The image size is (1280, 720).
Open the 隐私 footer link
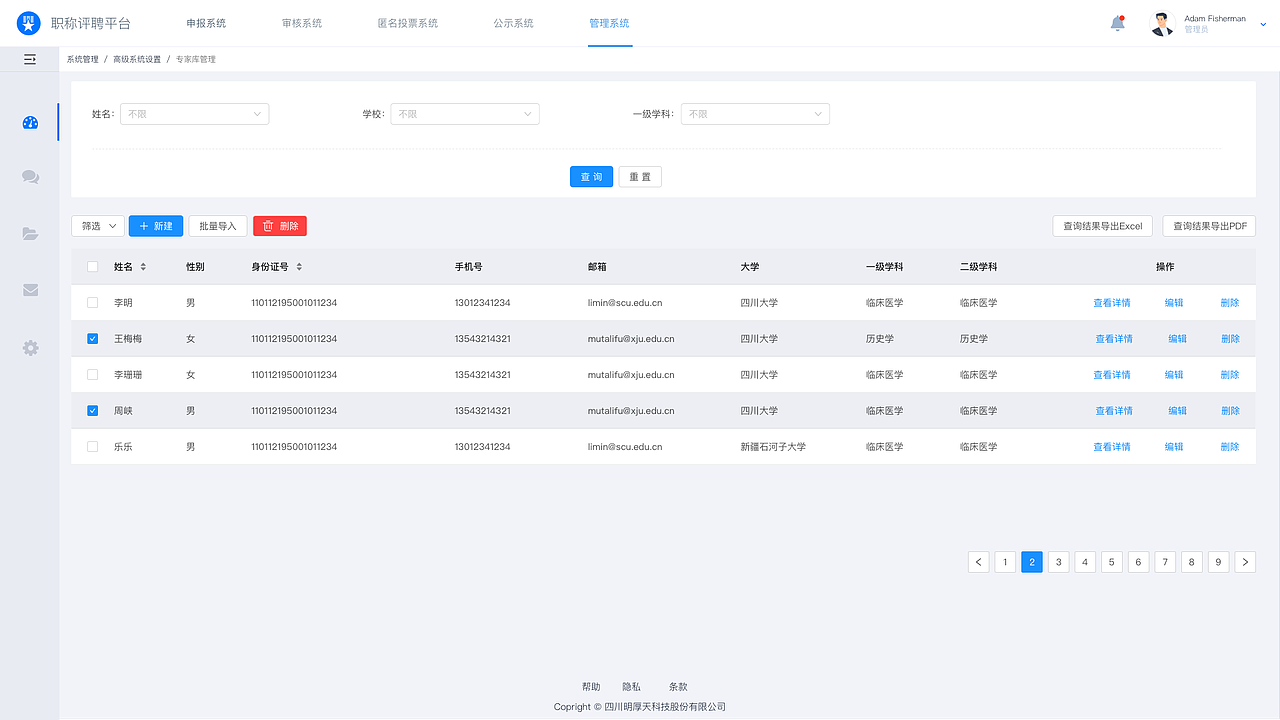[631, 687]
